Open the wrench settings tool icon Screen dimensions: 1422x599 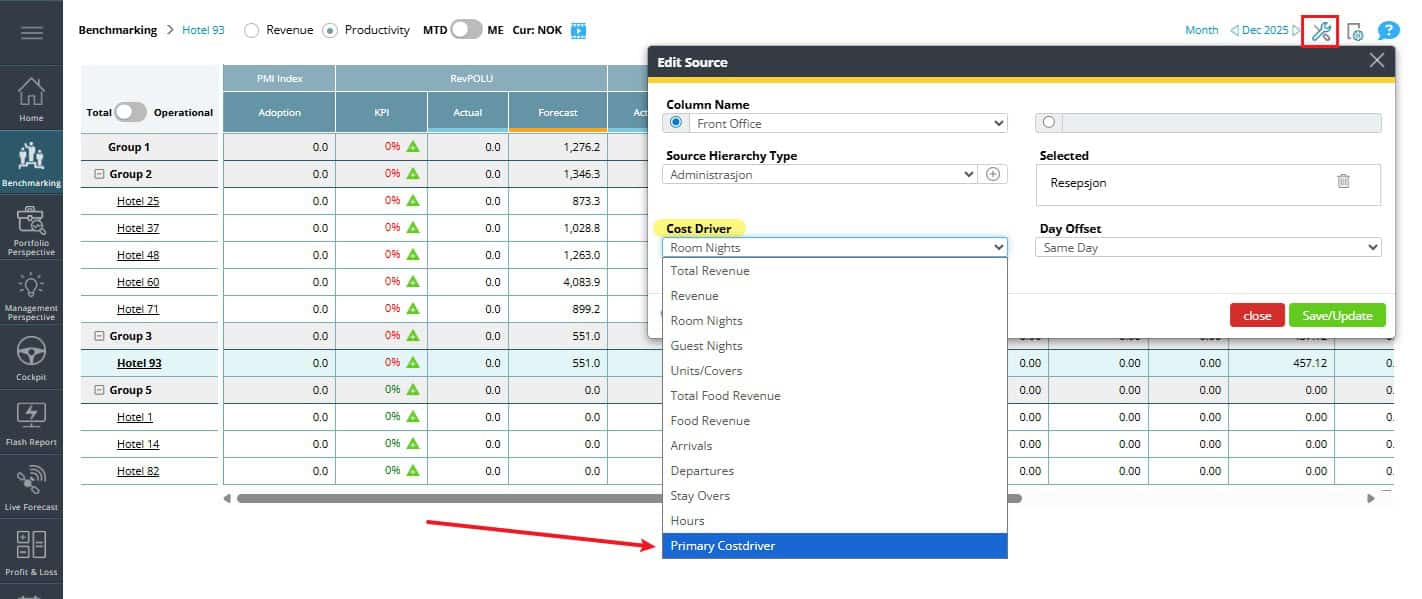coord(1321,31)
